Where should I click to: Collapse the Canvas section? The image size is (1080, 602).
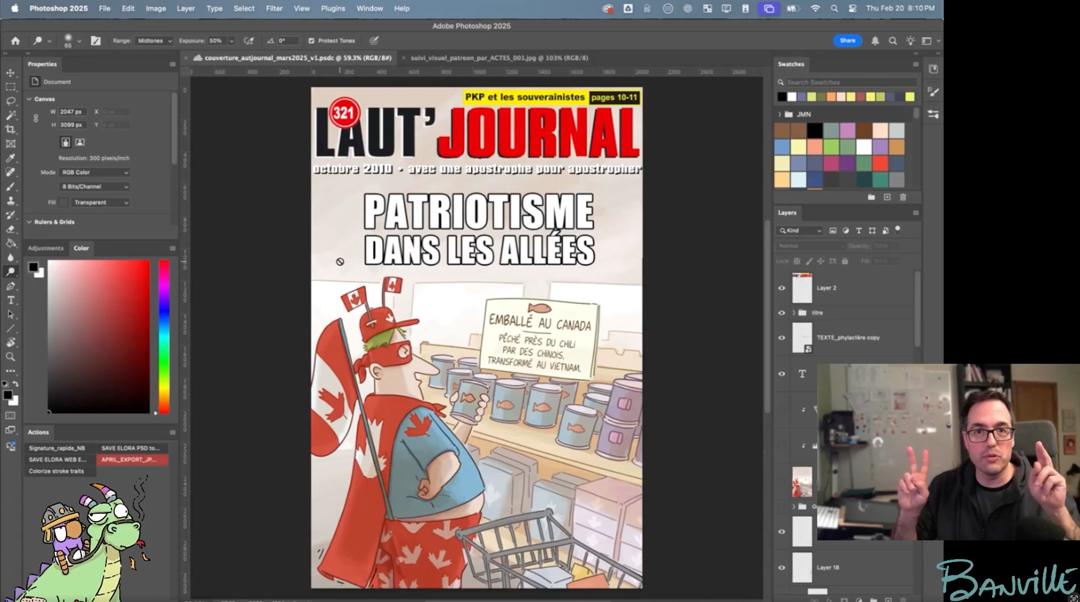[30, 99]
